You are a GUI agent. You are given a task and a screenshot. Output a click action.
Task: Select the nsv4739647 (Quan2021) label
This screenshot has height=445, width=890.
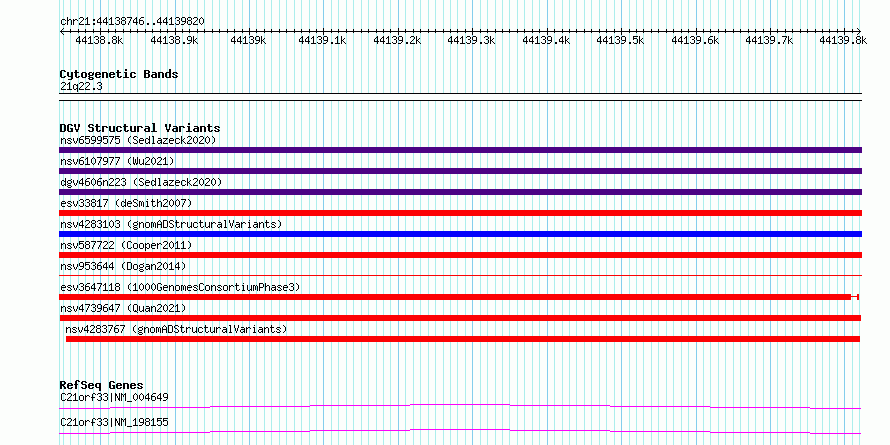pyautogui.click(x=123, y=308)
